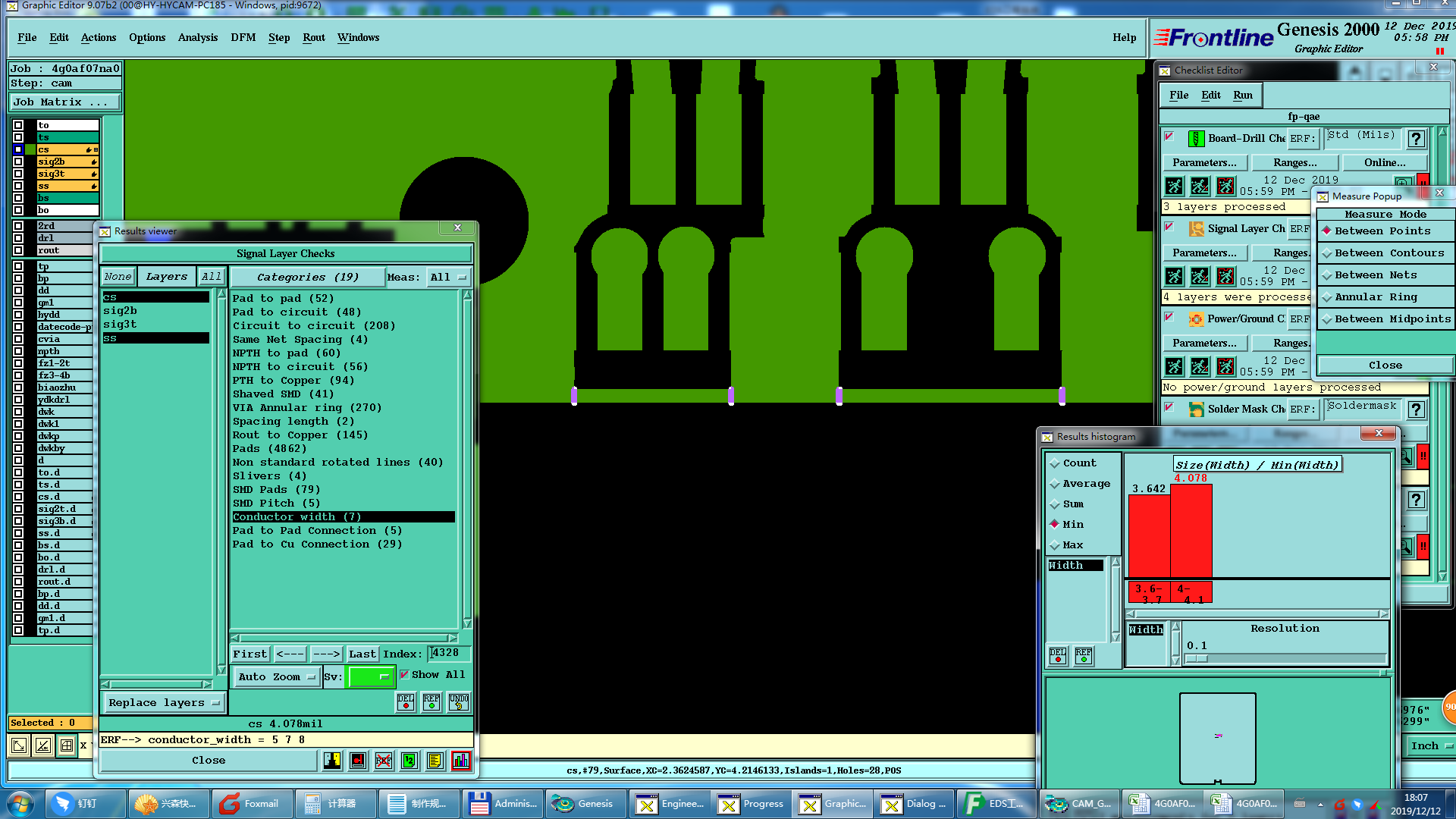Click Board-Drill help question mark icon
The height and width of the screenshot is (819, 1456).
tap(1416, 139)
